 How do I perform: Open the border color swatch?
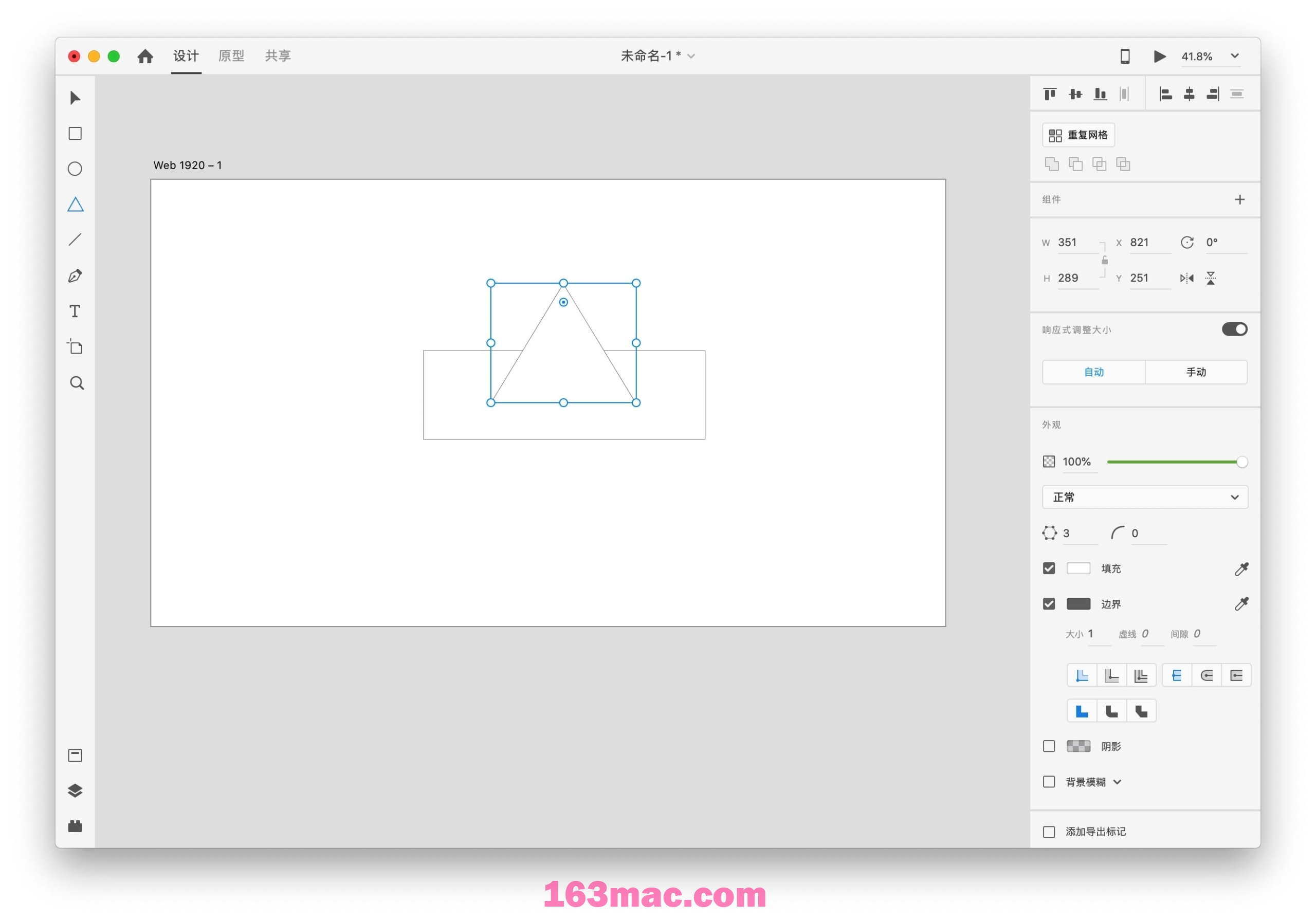pos(1078,604)
